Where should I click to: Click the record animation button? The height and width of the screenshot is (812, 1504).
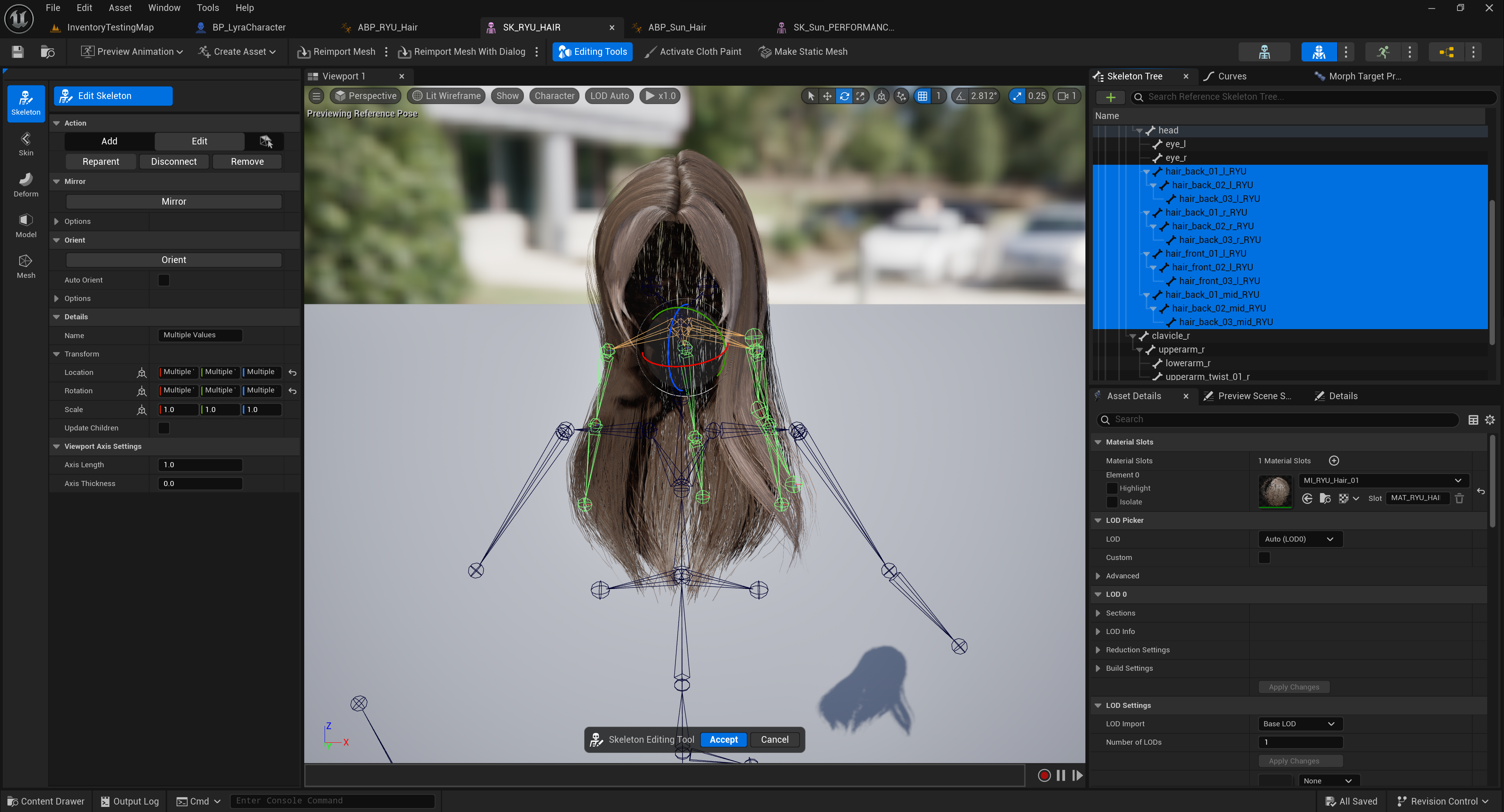1044,775
